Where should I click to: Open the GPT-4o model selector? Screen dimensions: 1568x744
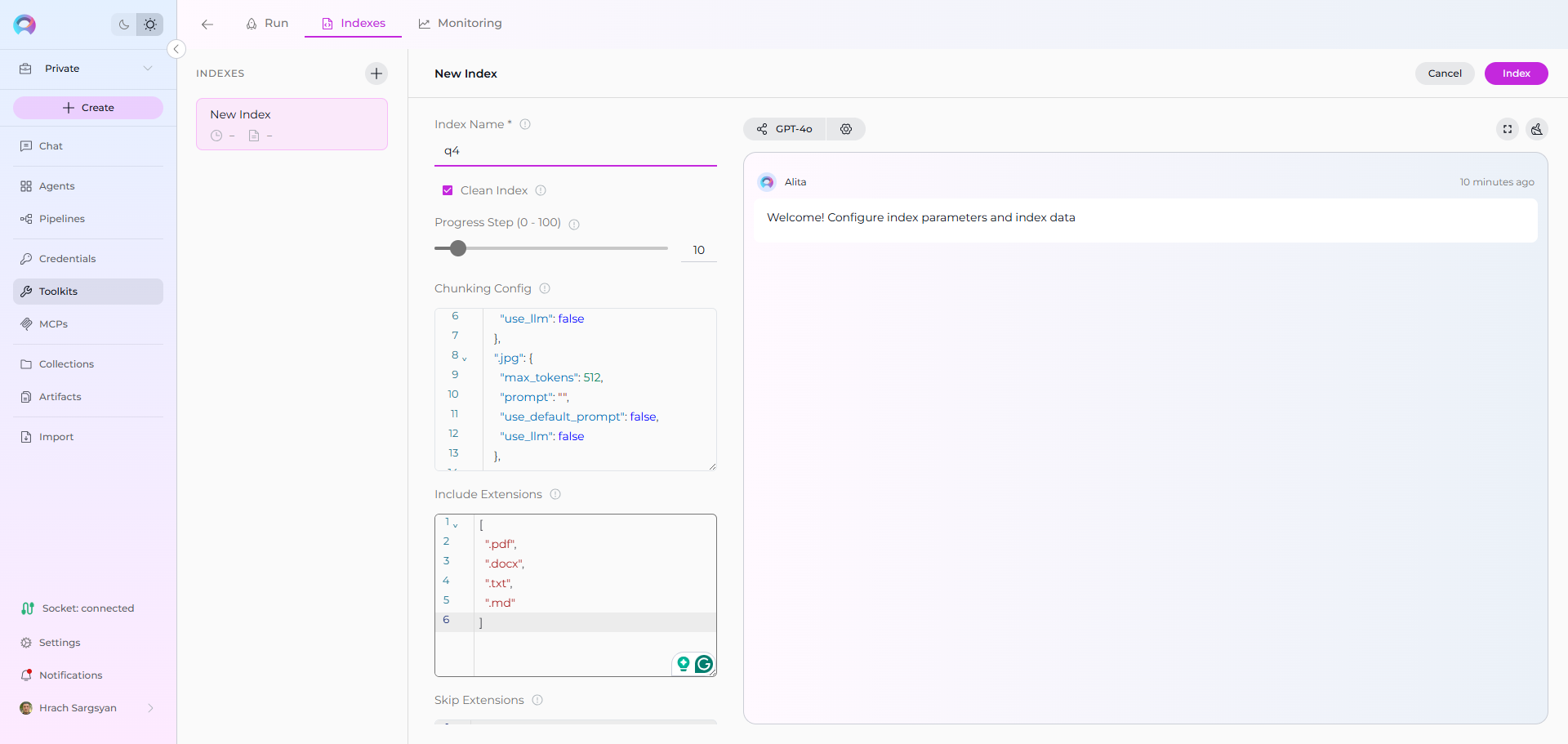(785, 129)
